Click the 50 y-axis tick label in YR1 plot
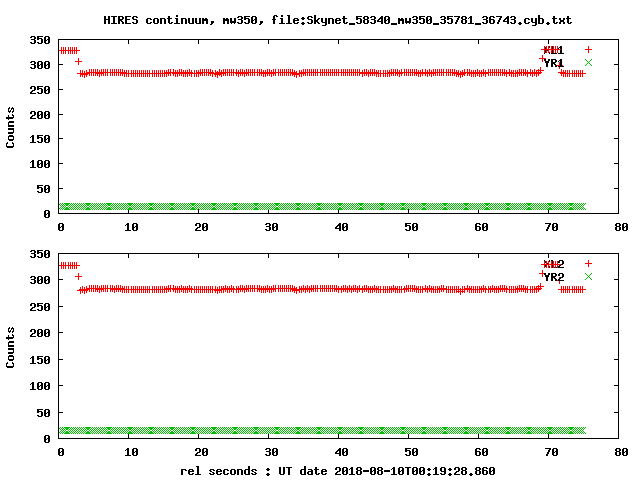This screenshot has height=480, width=640. 43,189
